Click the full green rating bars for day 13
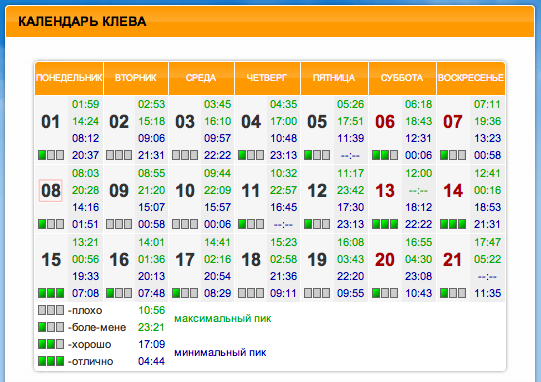Image resolution: width=541 pixels, height=382 pixels. point(385,224)
